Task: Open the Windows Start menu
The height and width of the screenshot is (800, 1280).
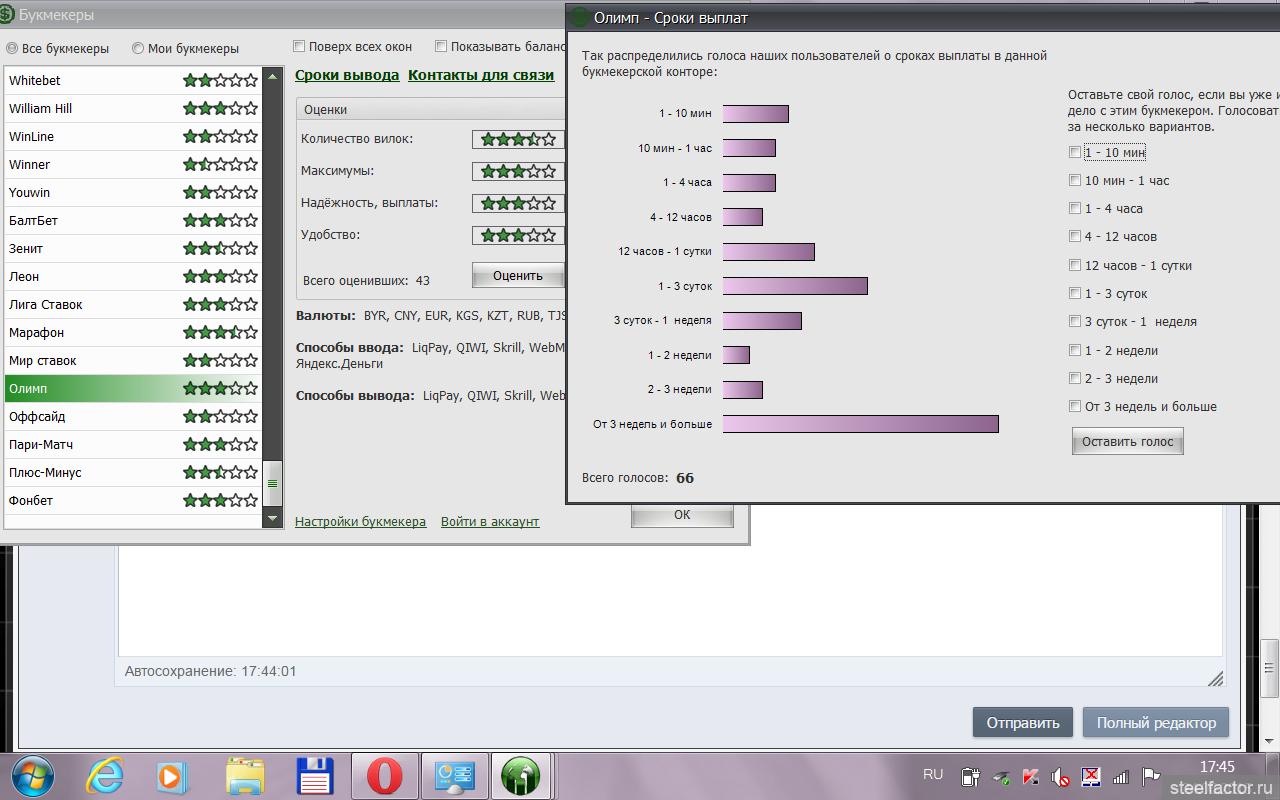Action: pos(28,776)
